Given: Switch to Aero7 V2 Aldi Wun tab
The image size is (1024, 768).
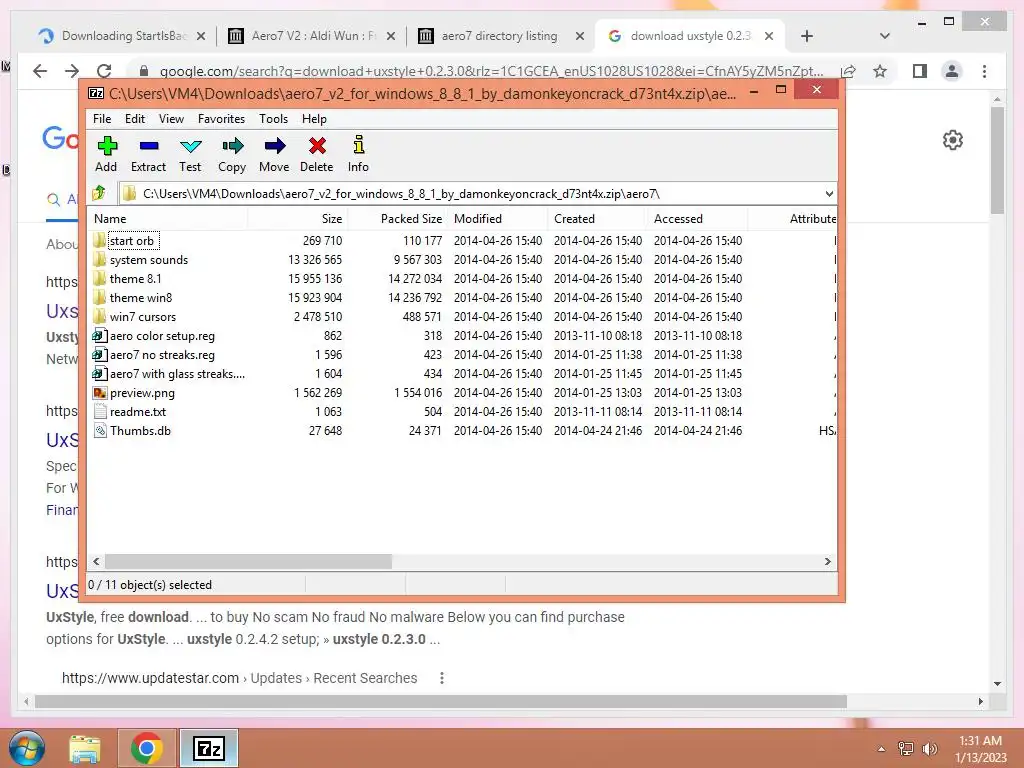Looking at the screenshot, I should tap(312, 36).
